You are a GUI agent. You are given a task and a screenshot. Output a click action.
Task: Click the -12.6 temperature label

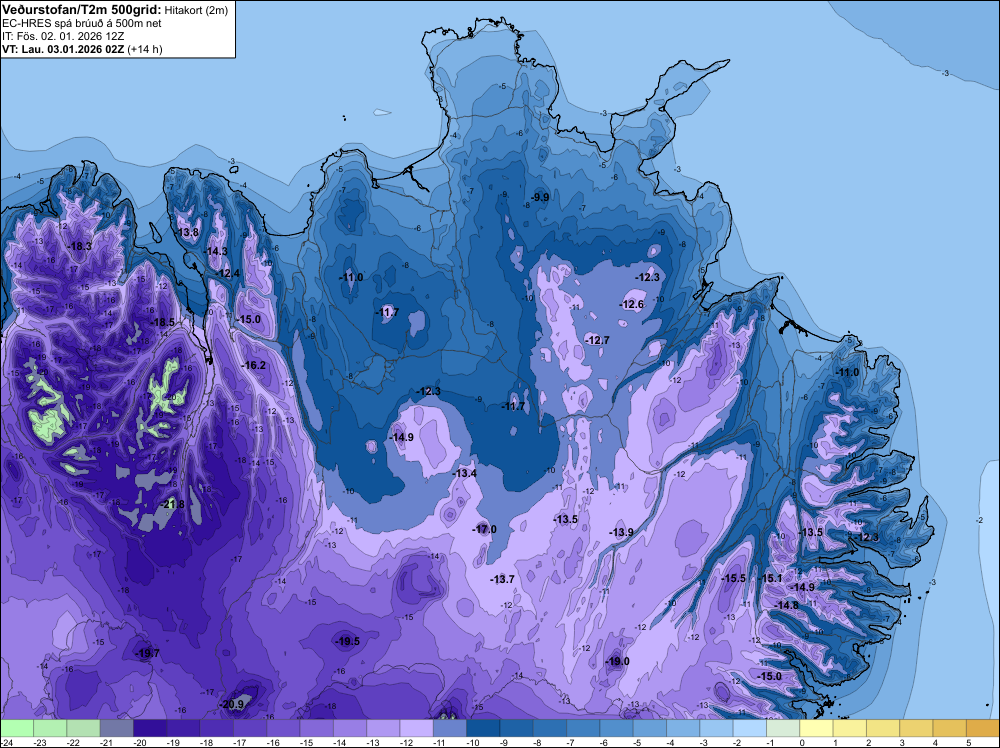[x=631, y=305]
